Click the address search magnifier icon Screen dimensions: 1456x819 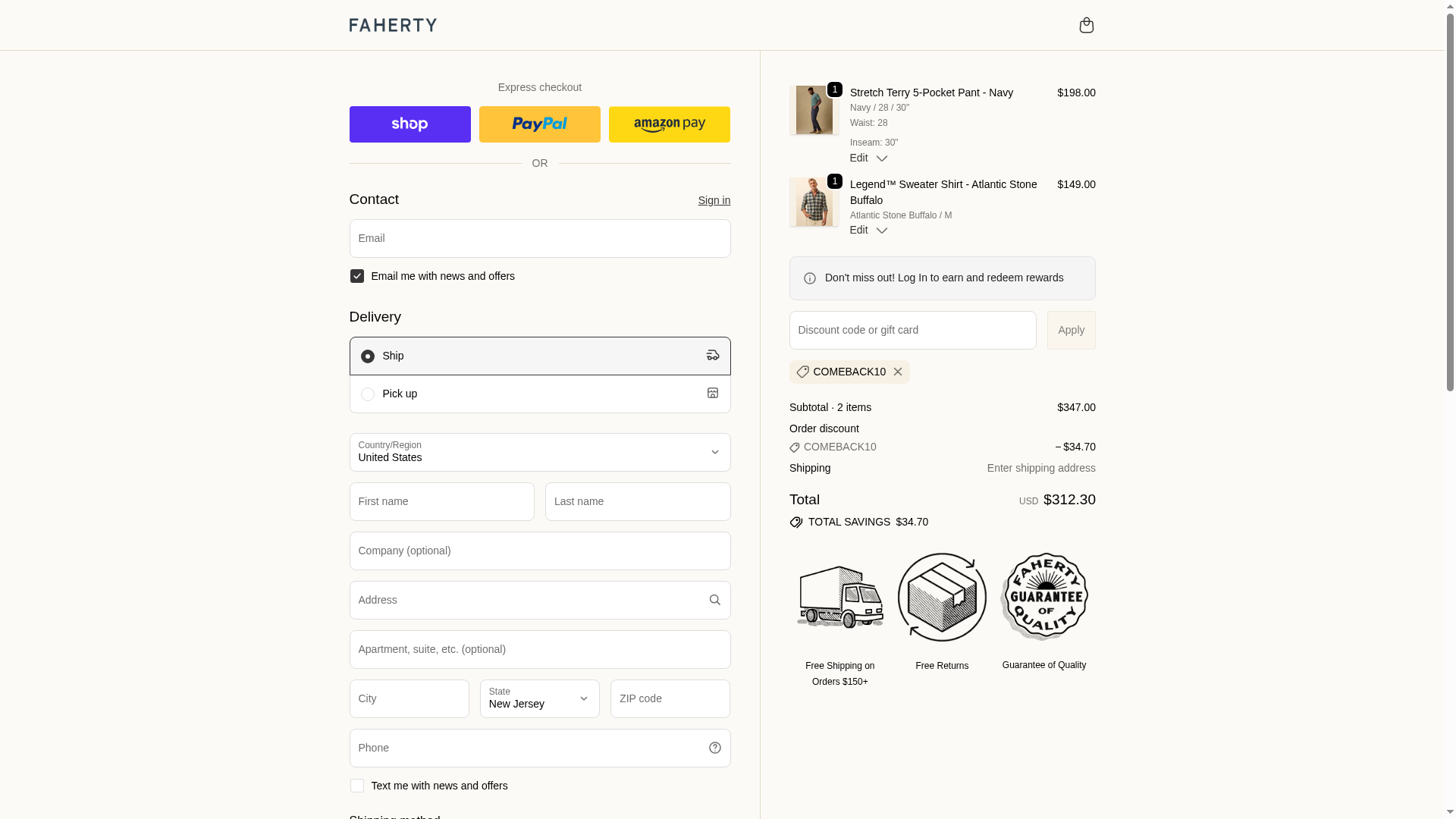[x=714, y=600]
